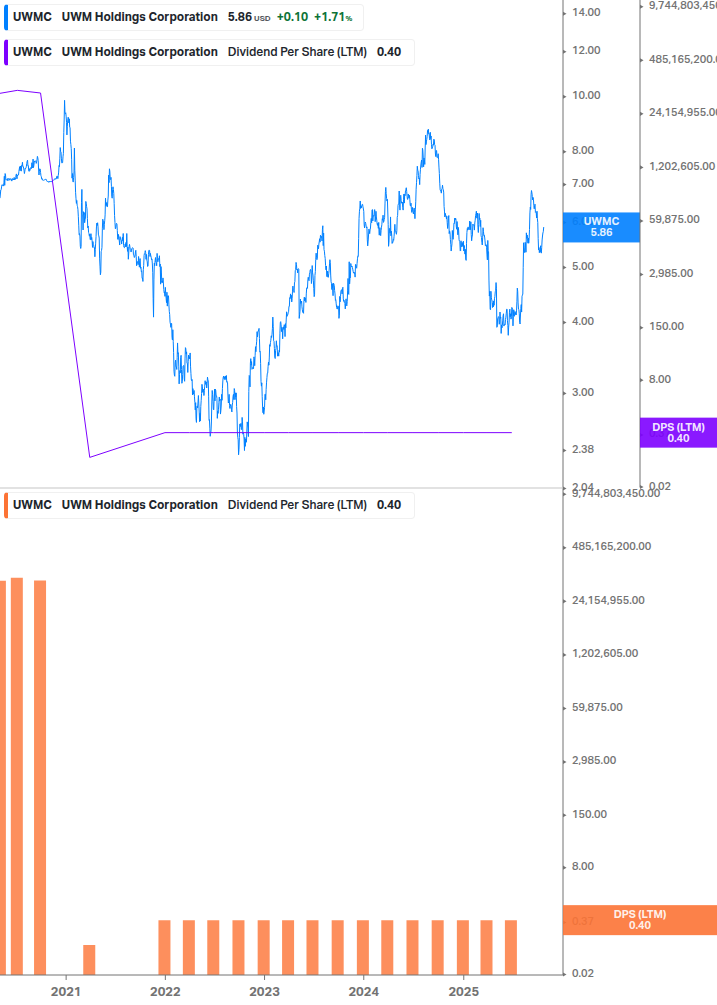Image resolution: width=717 pixels, height=1005 pixels.
Task: Click the blue UWMC 5.86 price axis tag
Action: point(601,227)
